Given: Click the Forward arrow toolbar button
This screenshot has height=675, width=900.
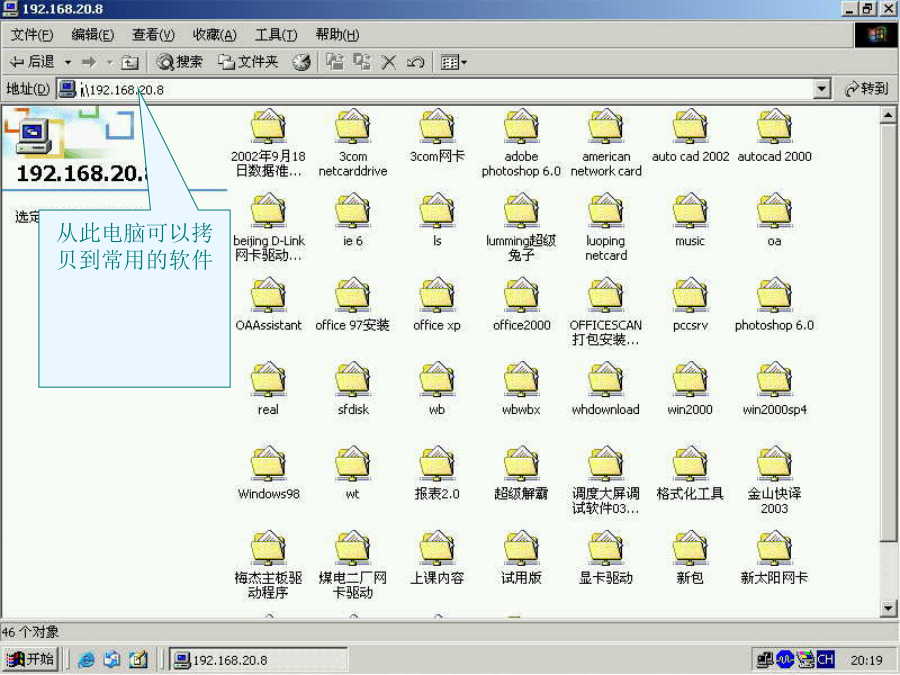Looking at the screenshot, I should point(89,62).
